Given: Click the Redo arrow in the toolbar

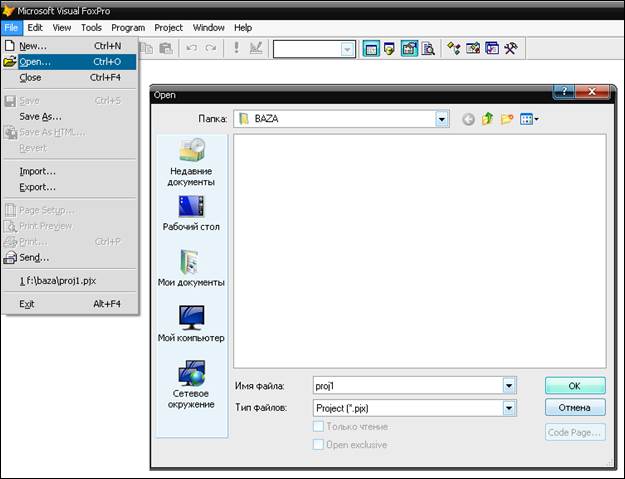Looking at the screenshot, I should point(210,49).
